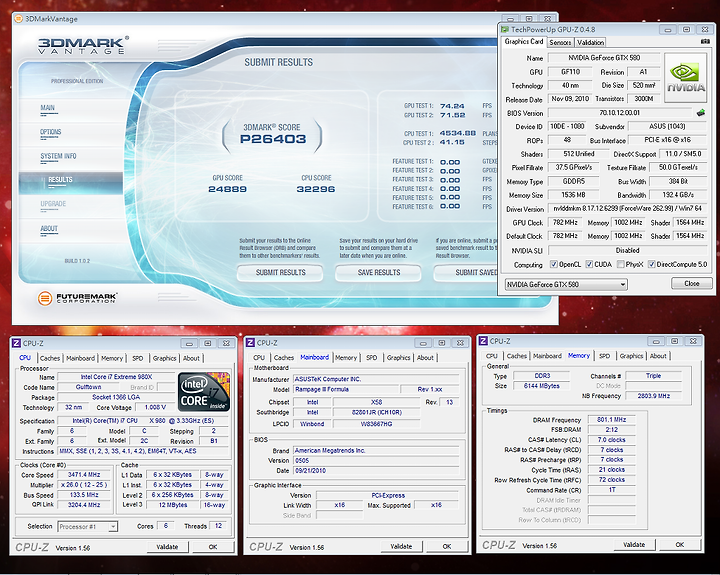Select RESULTS in the 3DMark sidebar

(71, 182)
